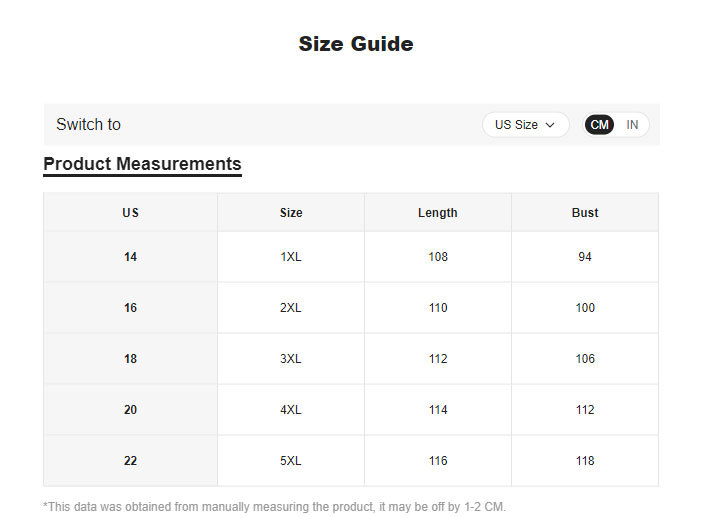This screenshot has width=715, height=517.
Task: Click the US size 22 cell
Action: click(130, 461)
